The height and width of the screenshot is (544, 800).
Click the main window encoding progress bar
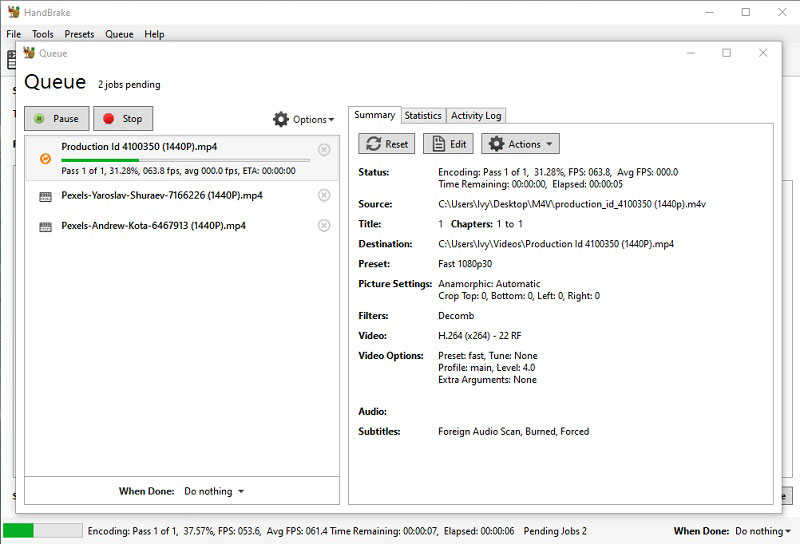click(x=42, y=531)
